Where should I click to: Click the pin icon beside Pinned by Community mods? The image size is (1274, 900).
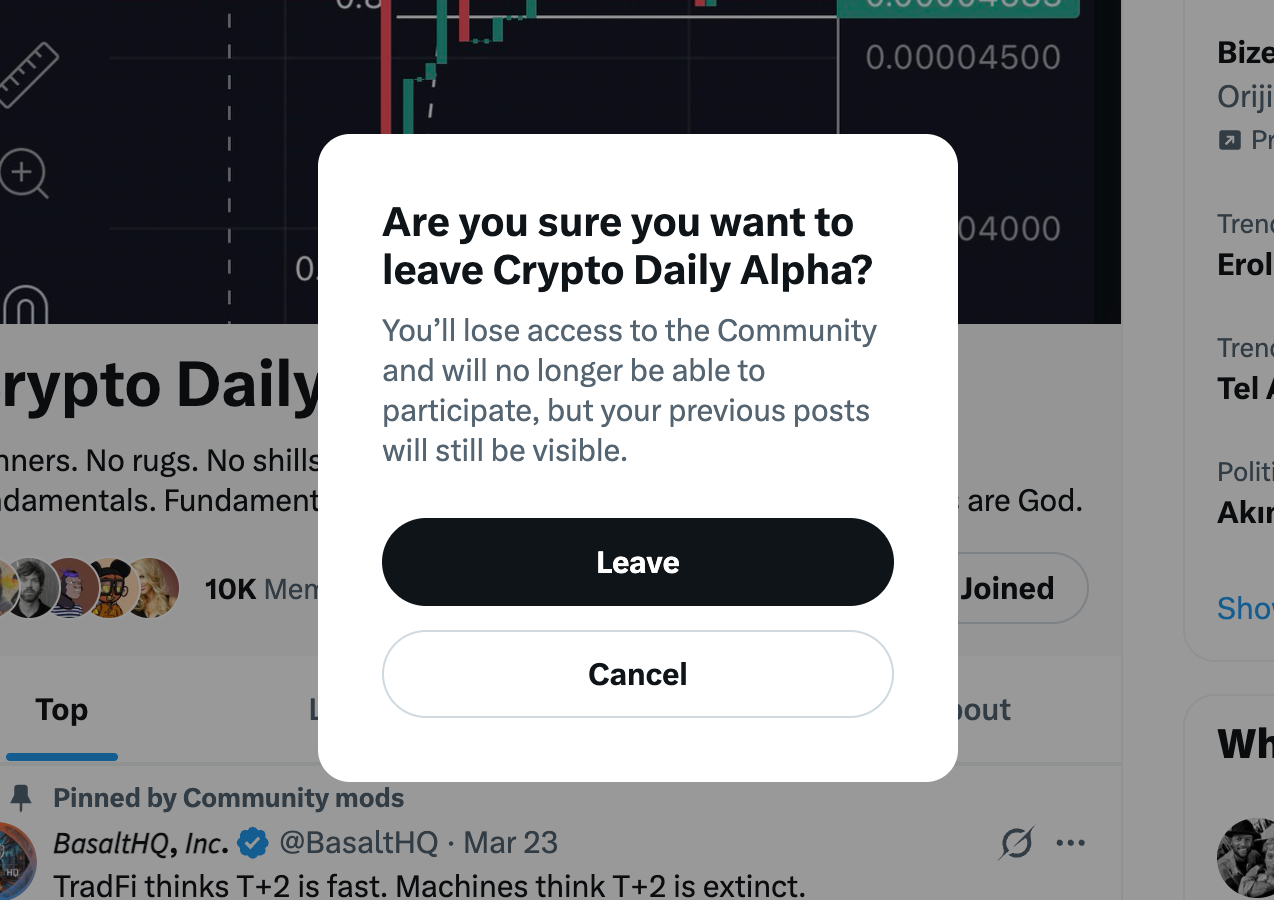[22, 796]
